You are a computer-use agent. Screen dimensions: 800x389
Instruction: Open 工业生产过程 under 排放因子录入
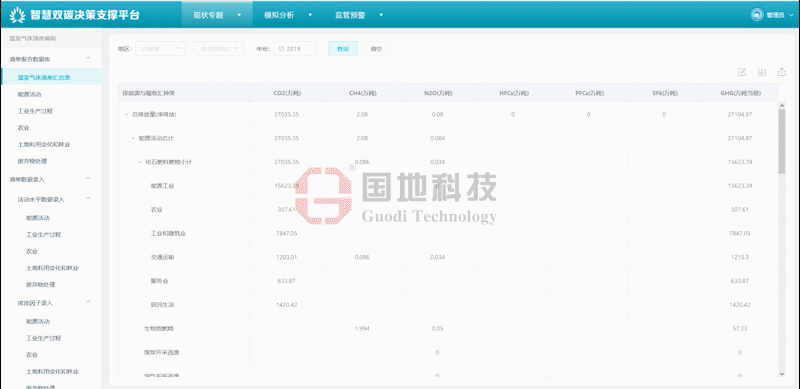point(44,338)
